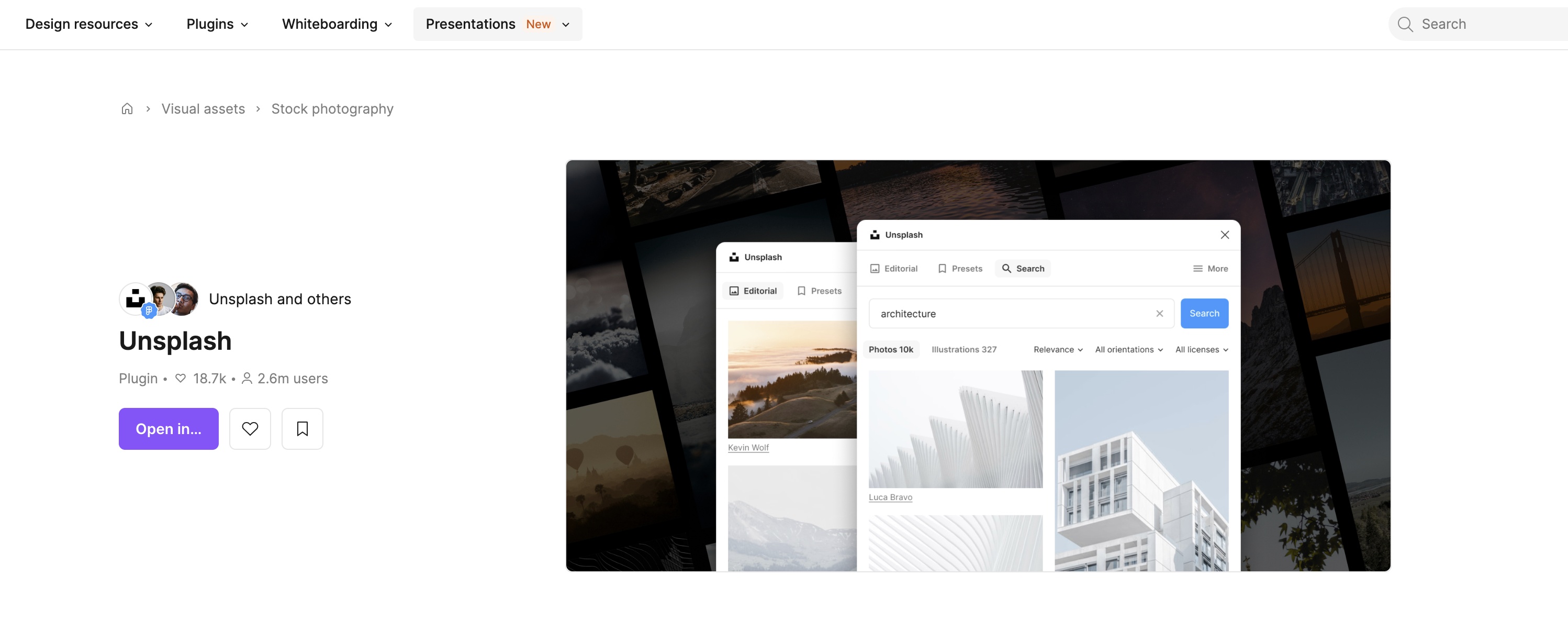Click the white curved lines photo thumbnail
This screenshot has height=620, width=1568.
point(956,543)
